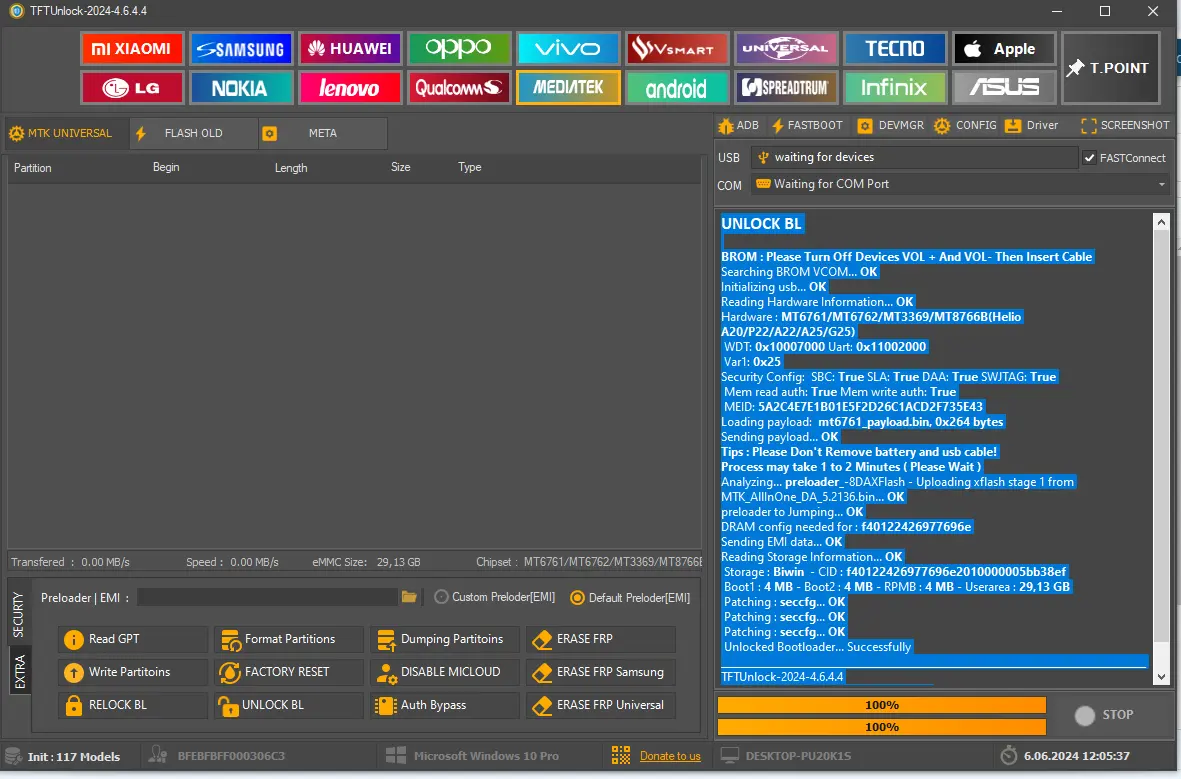
Task: Select the Tecno brand icon
Action: [x=895, y=49]
